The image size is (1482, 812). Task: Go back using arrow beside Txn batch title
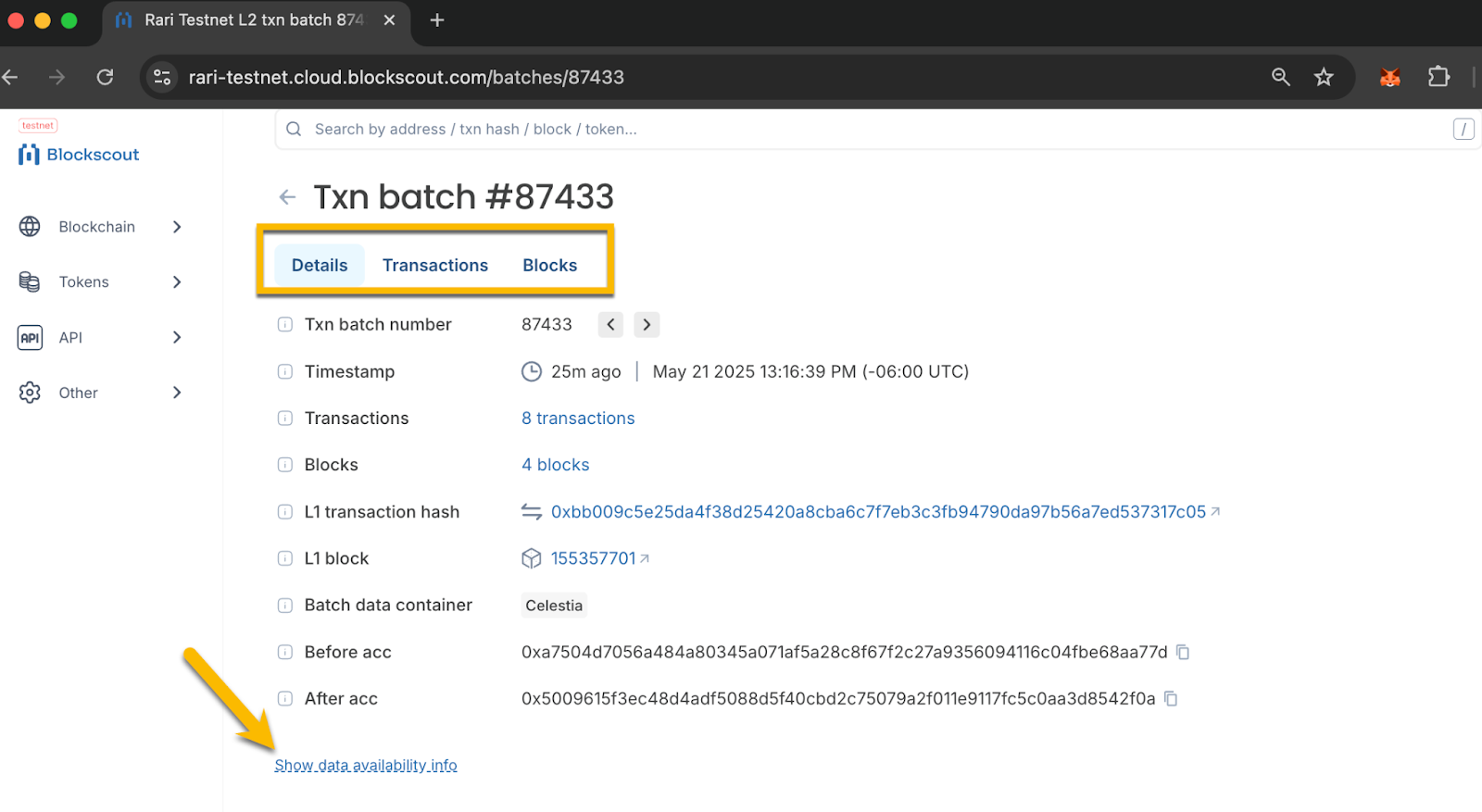(288, 197)
